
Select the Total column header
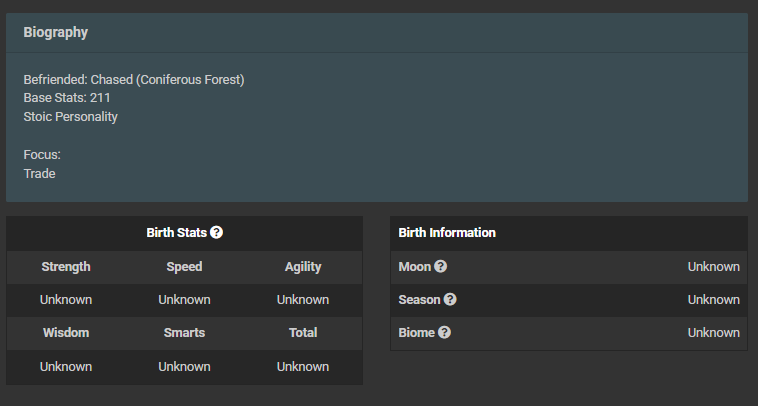[303, 333]
